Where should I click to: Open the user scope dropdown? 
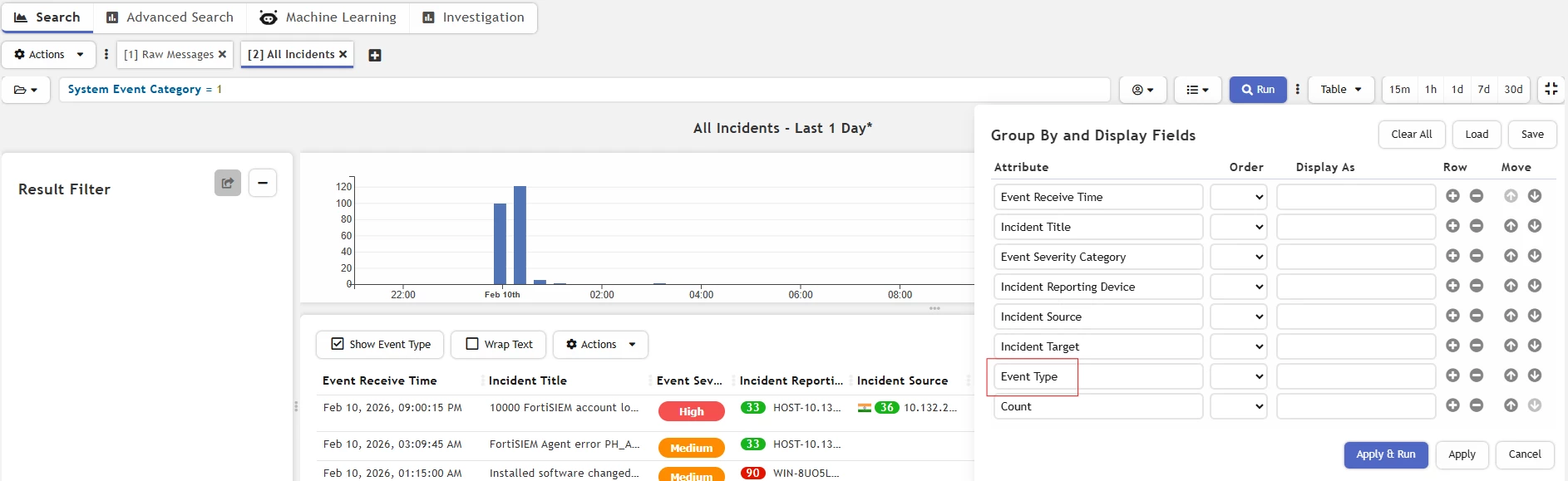[x=1143, y=89]
